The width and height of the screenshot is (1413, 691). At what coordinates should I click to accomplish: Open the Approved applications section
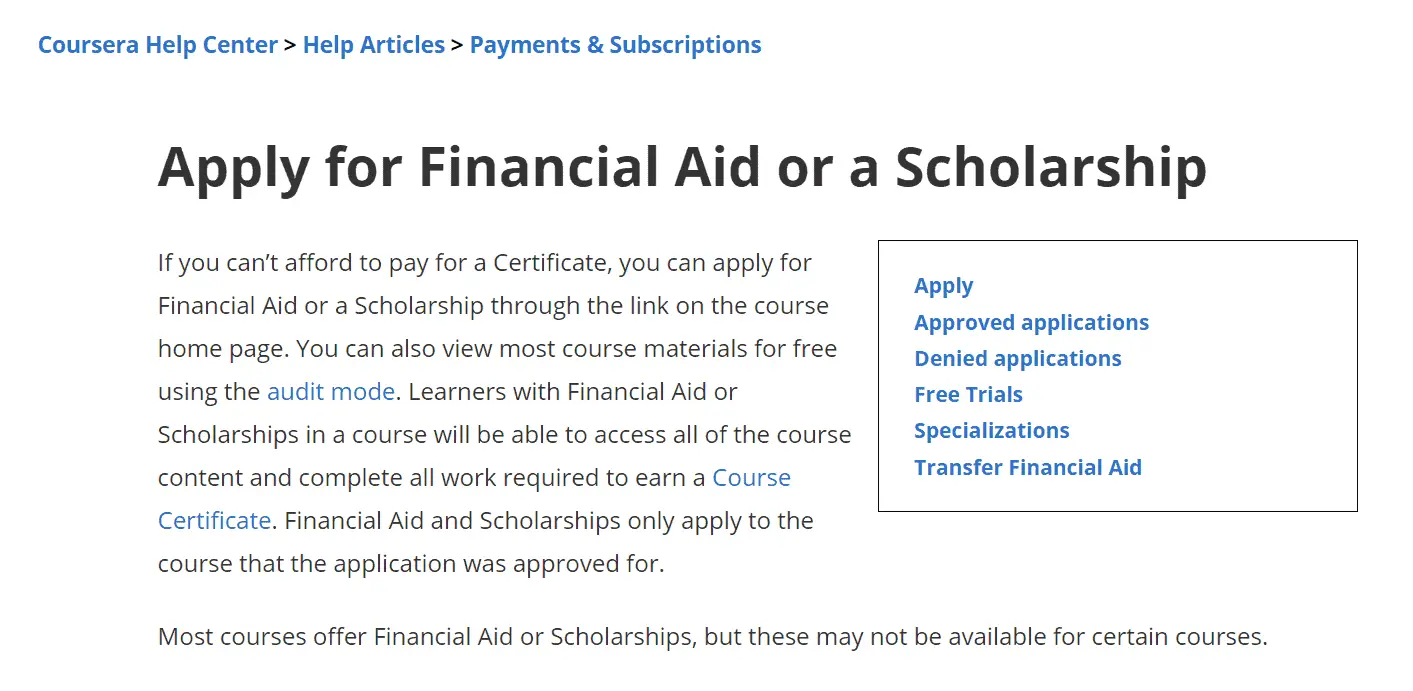[x=1031, y=322]
